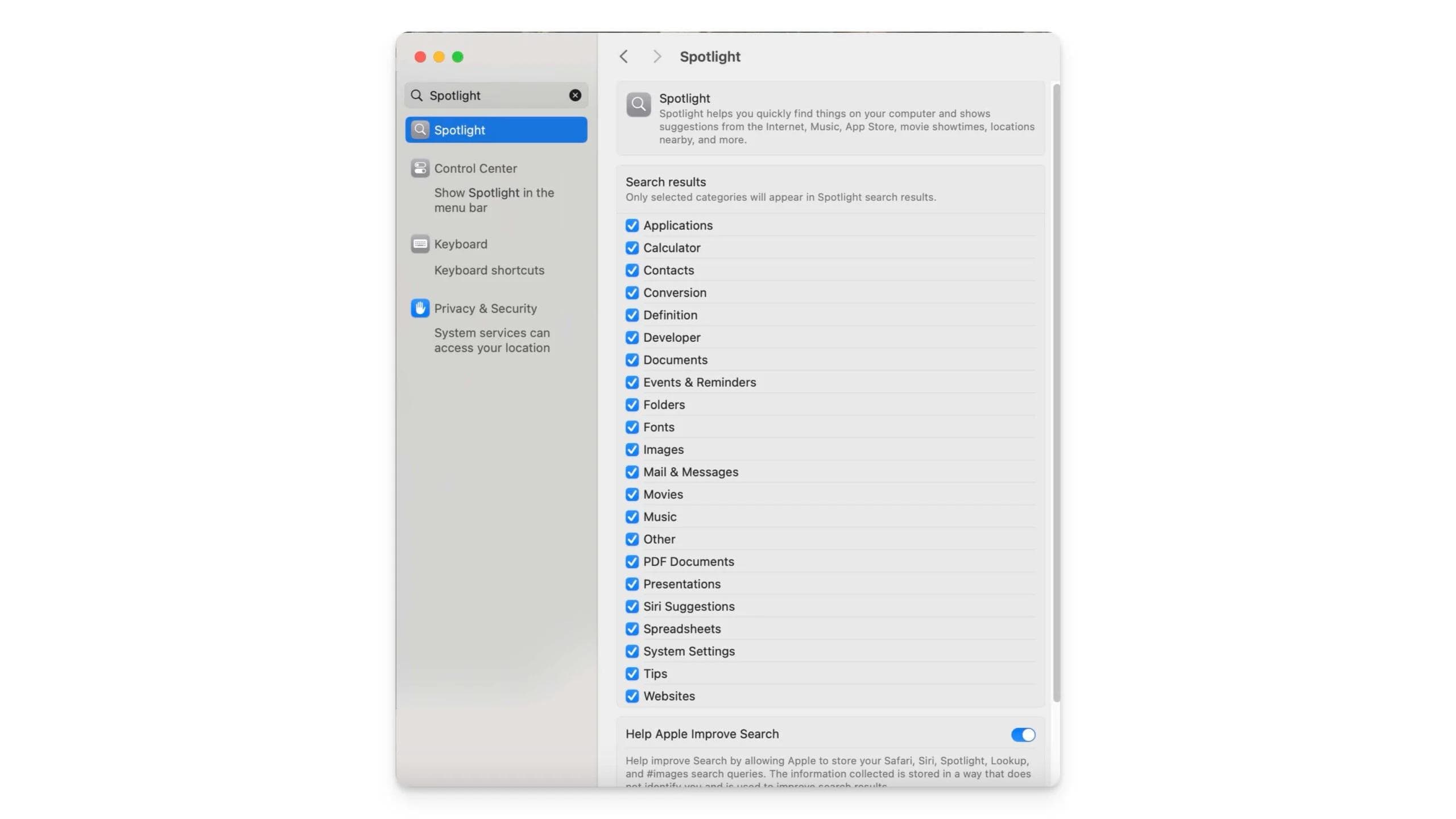Click the Spotlight header pane icon
1456x819 pixels.
tap(639, 105)
